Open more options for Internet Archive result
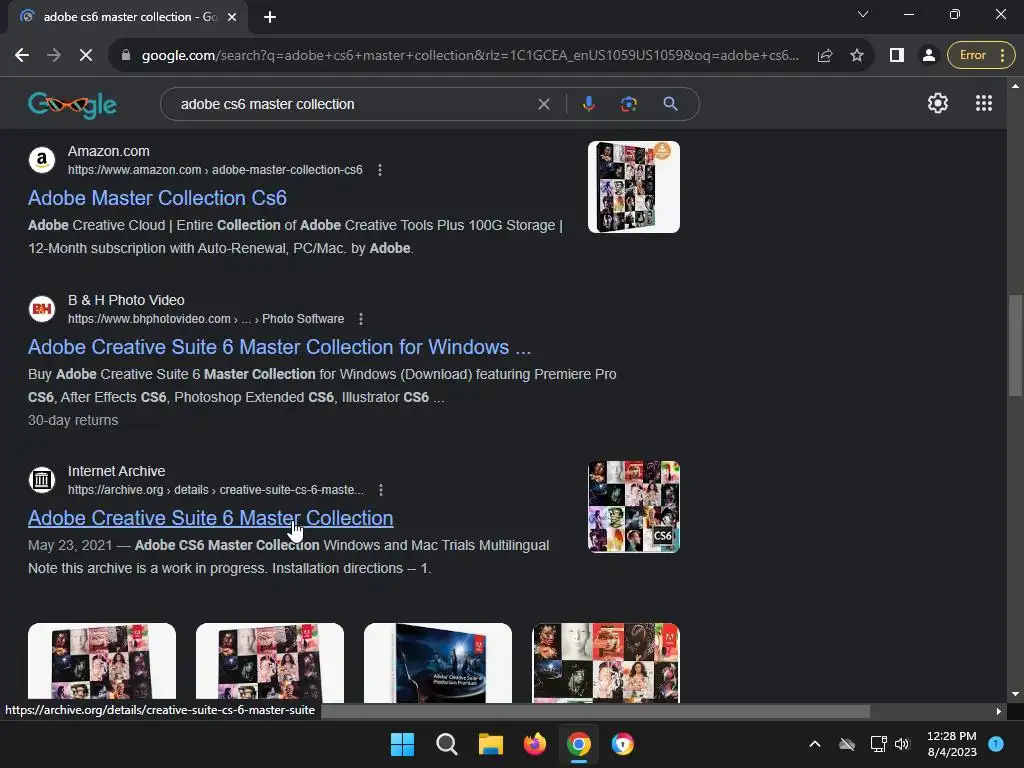The width and height of the screenshot is (1024, 768). [x=381, y=490]
